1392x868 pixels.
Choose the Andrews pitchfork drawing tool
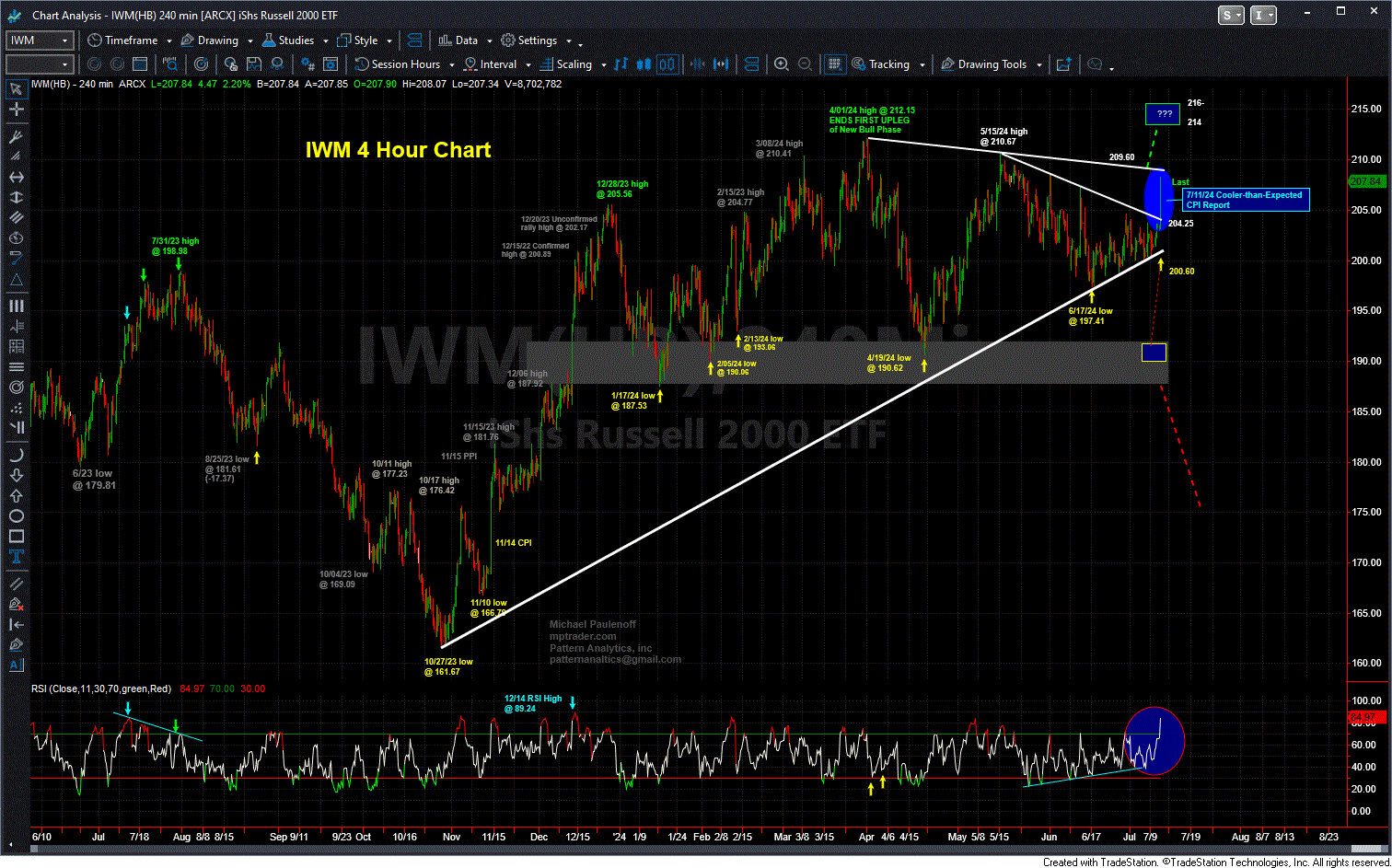click(x=16, y=137)
